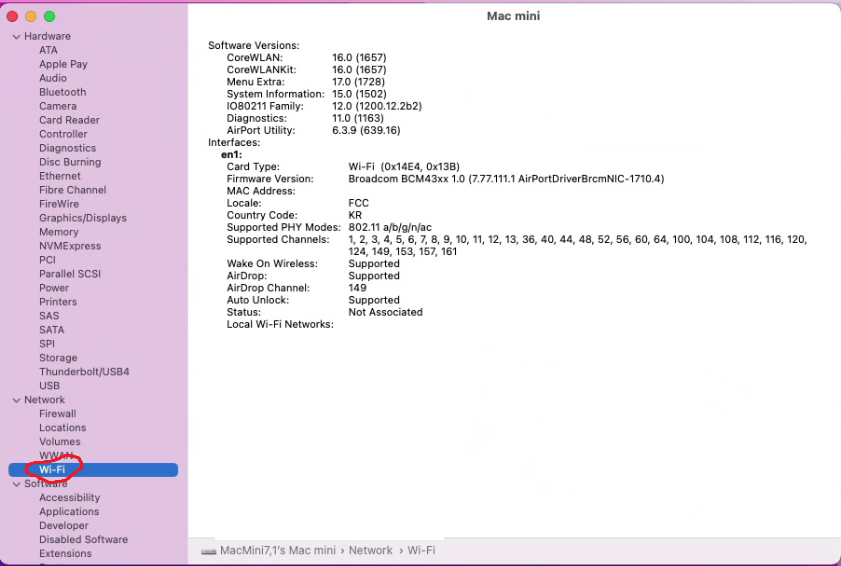841x566 pixels.
Task: Collapse the Software section chevron
Action: 17,484
